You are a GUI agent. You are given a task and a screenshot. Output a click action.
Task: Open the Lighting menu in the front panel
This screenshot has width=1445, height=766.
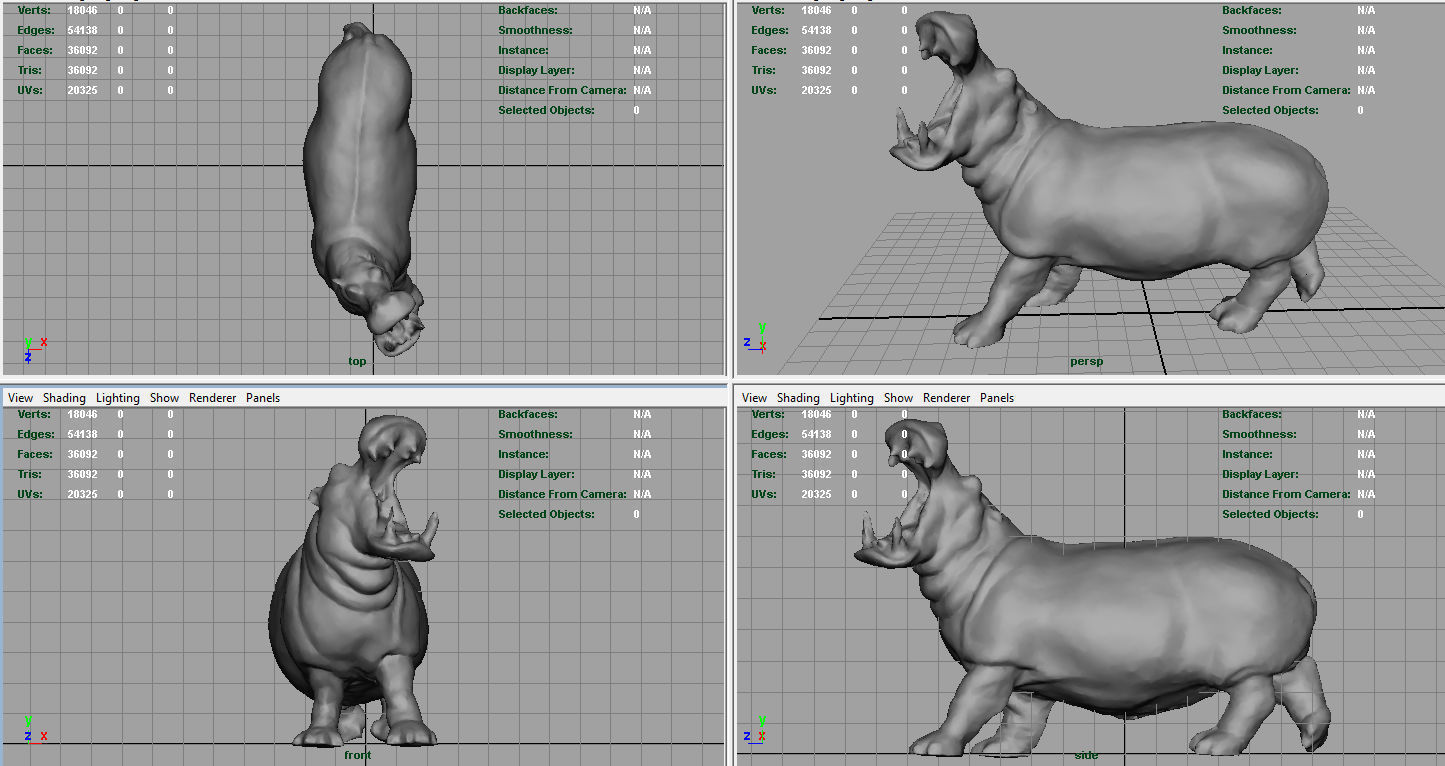pyautogui.click(x=118, y=398)
